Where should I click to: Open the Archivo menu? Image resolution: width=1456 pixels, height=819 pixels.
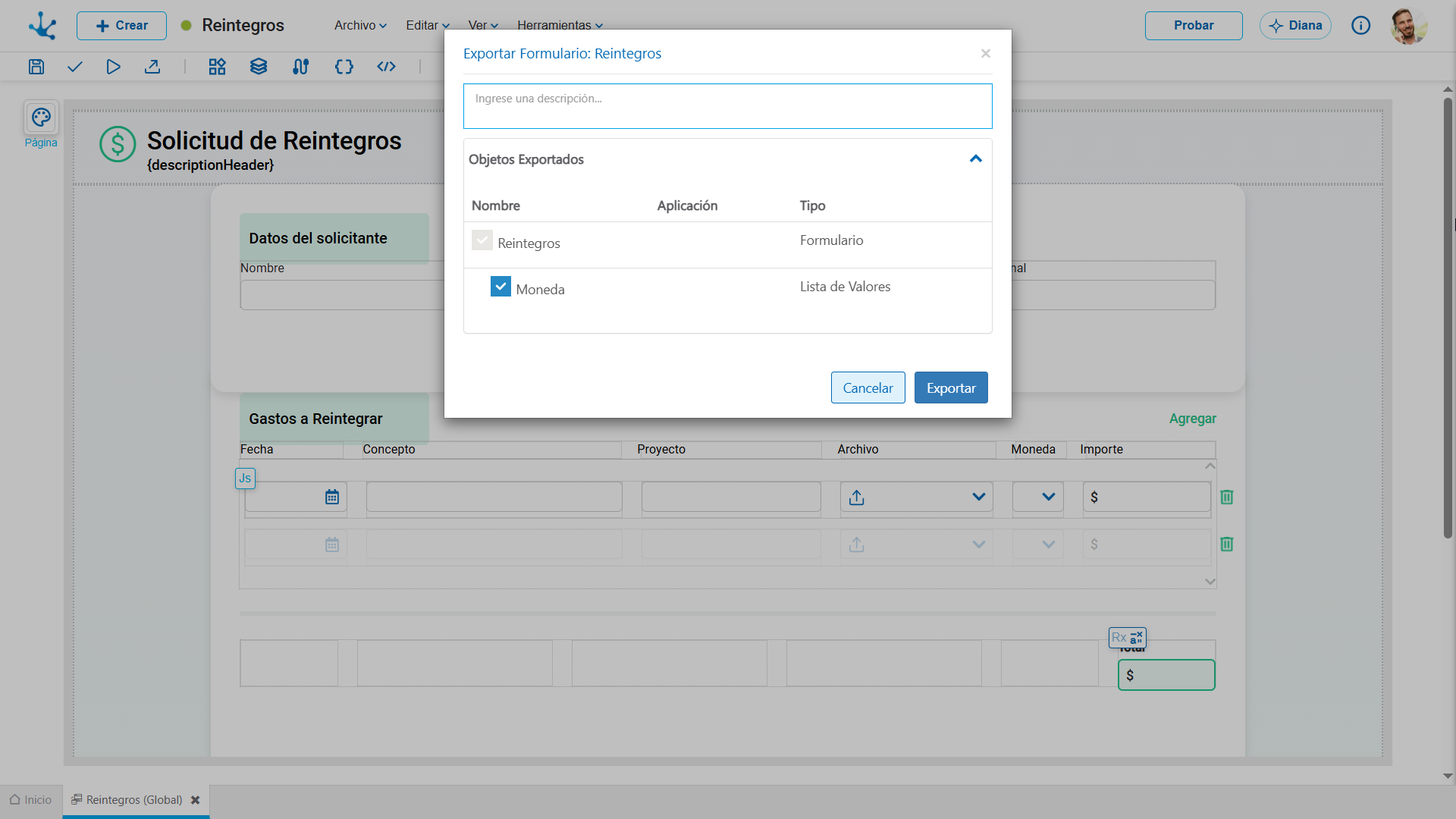[x=361, y=26]
